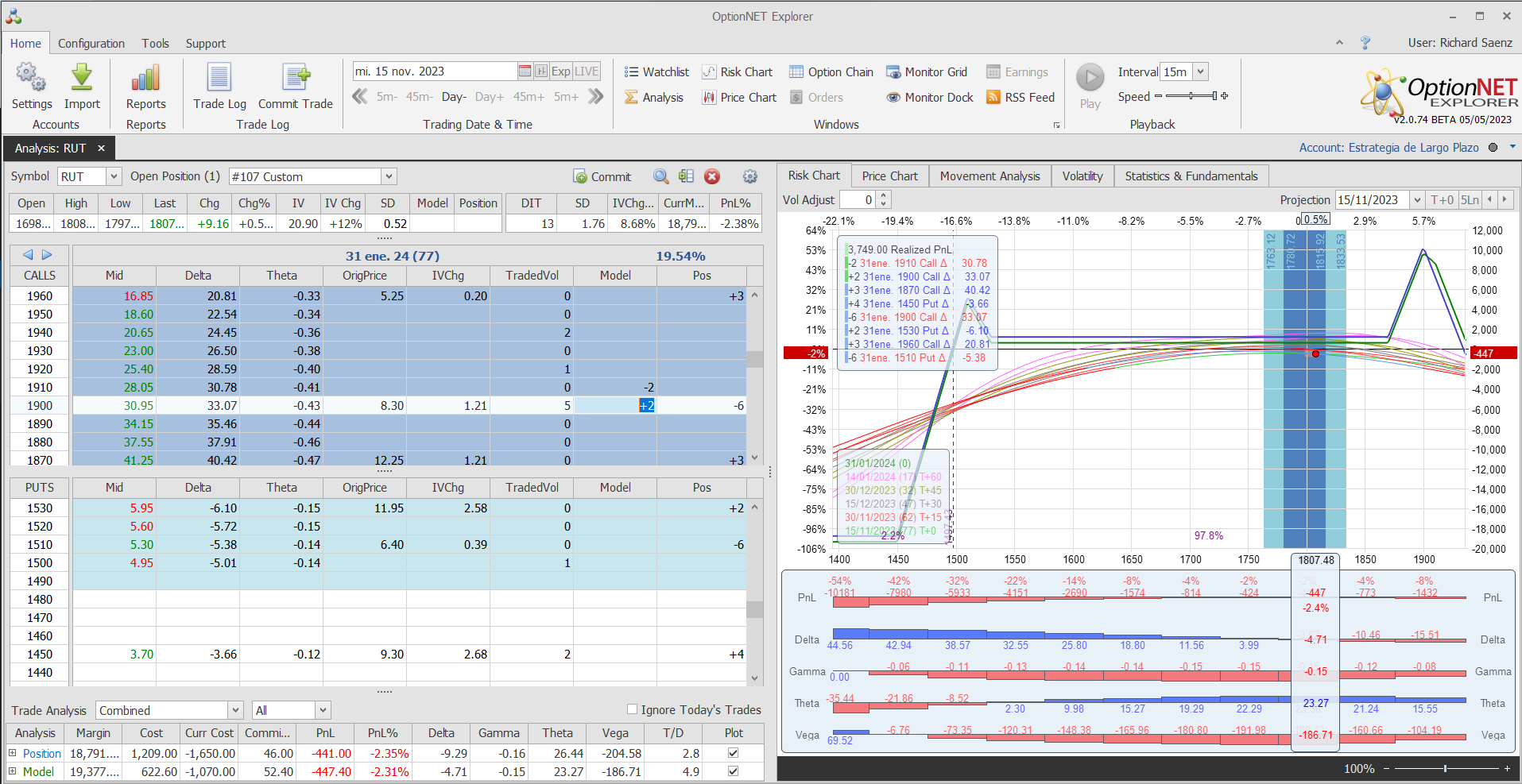The height and width of the screenshot is (784, 1522).
Task: Open the RSS Feed window
Action: coord(1020,98)
